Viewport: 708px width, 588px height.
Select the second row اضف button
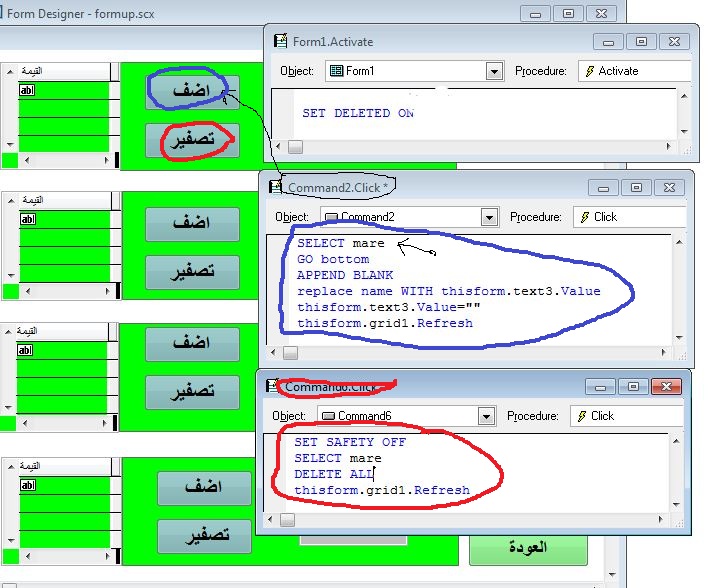click(x=192, y=224)
